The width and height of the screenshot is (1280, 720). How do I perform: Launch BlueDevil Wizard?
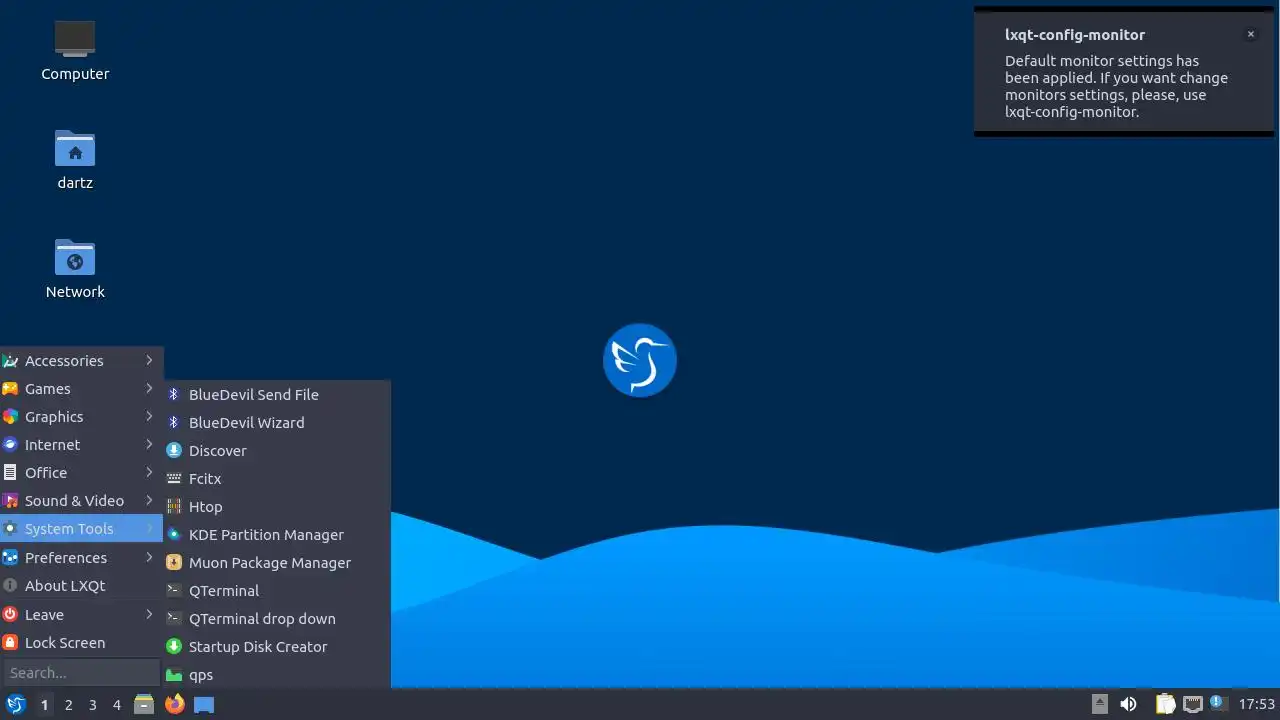tap(277, 422)
